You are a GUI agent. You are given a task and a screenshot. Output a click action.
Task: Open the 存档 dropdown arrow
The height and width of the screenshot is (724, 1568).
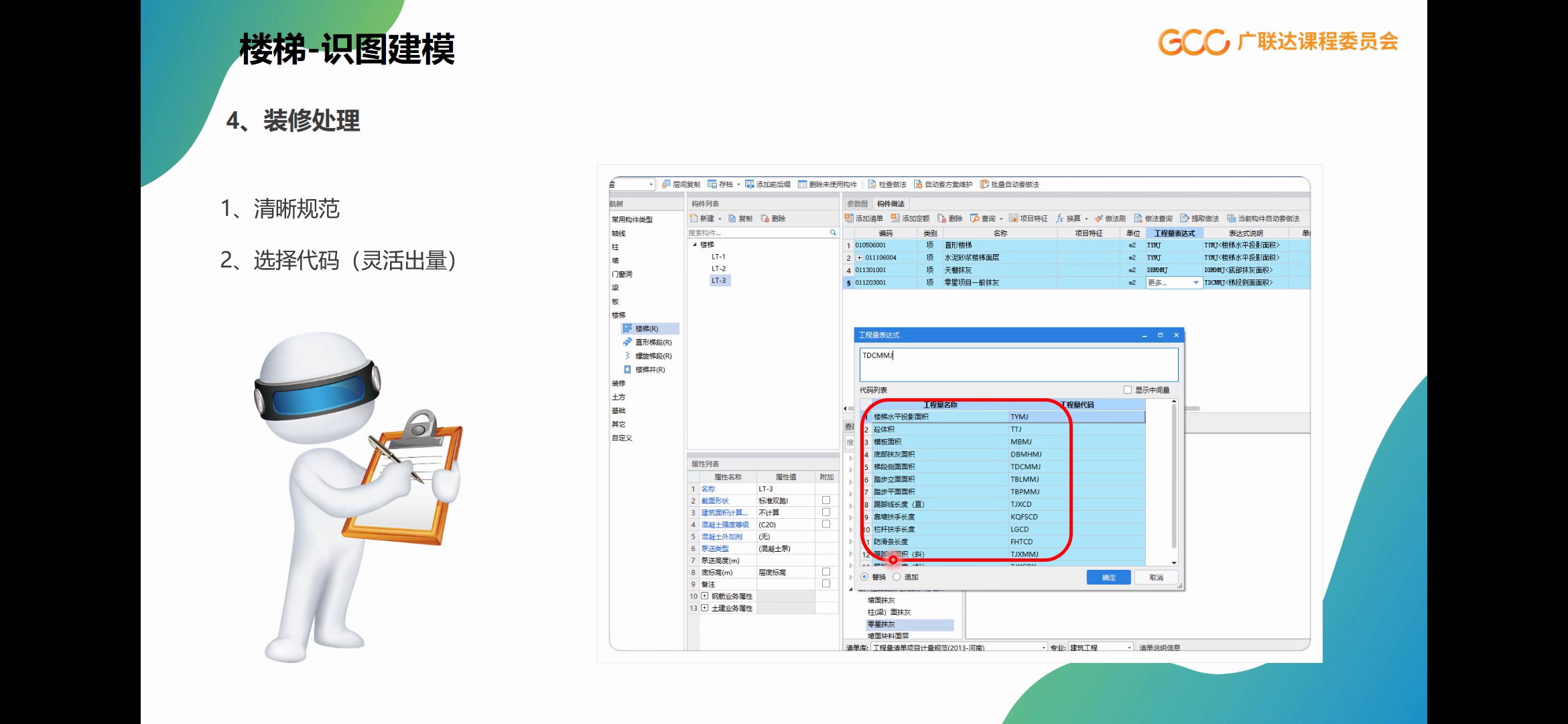coord(738,185)
